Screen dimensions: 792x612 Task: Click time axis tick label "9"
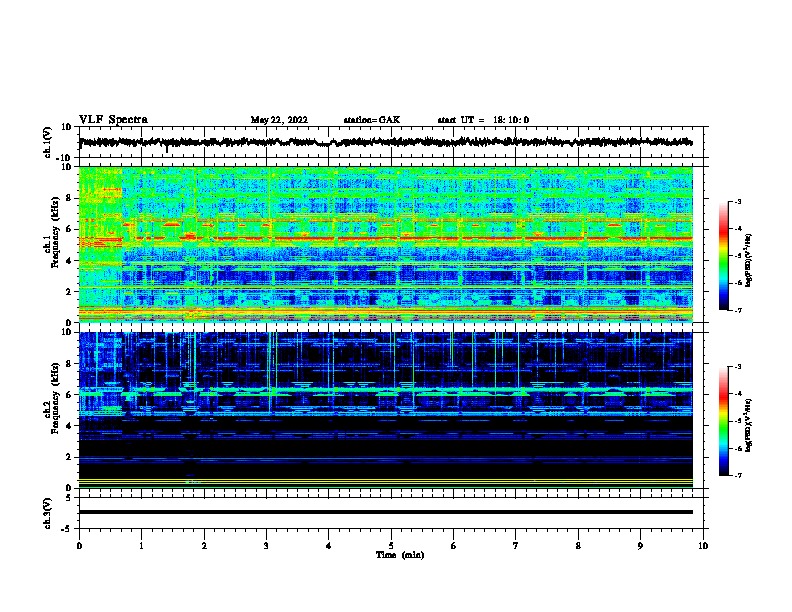click(640, 546)
